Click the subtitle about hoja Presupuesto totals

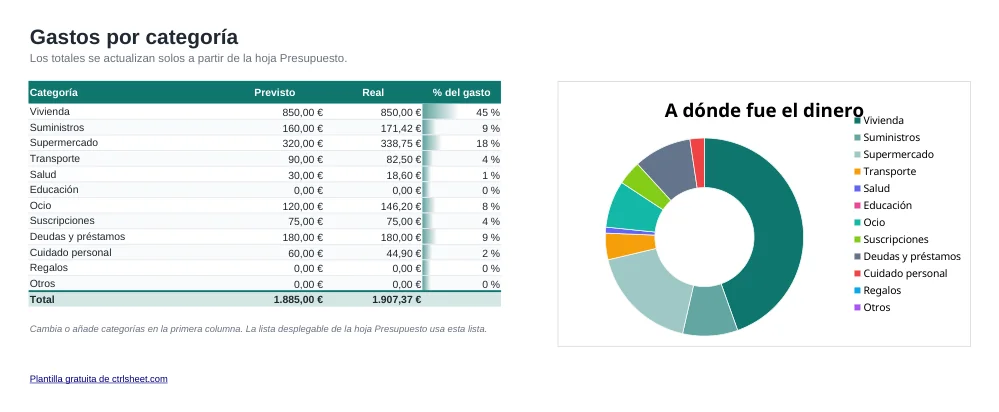coord(189,59)
